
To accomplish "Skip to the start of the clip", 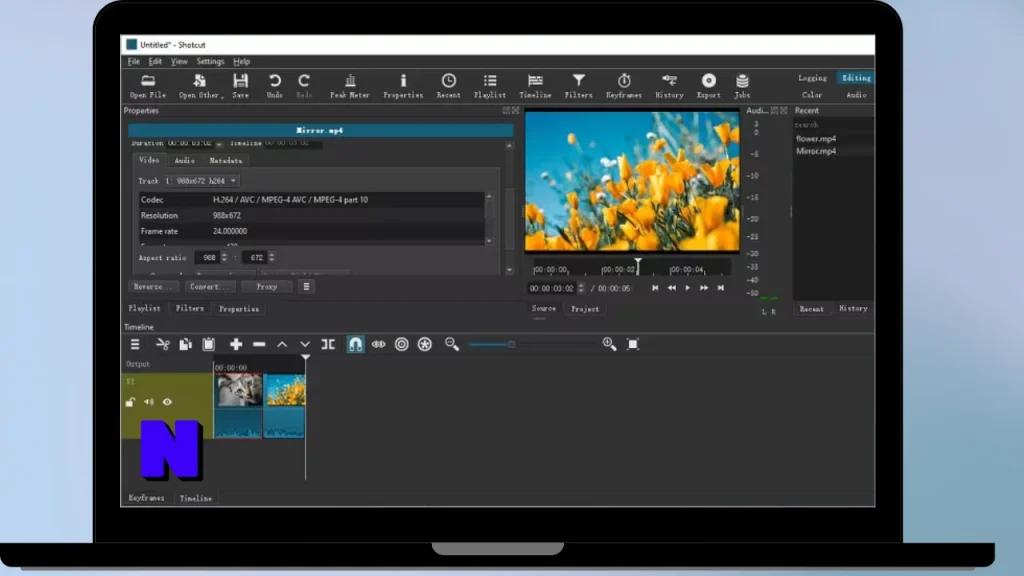I will (655, 288).
